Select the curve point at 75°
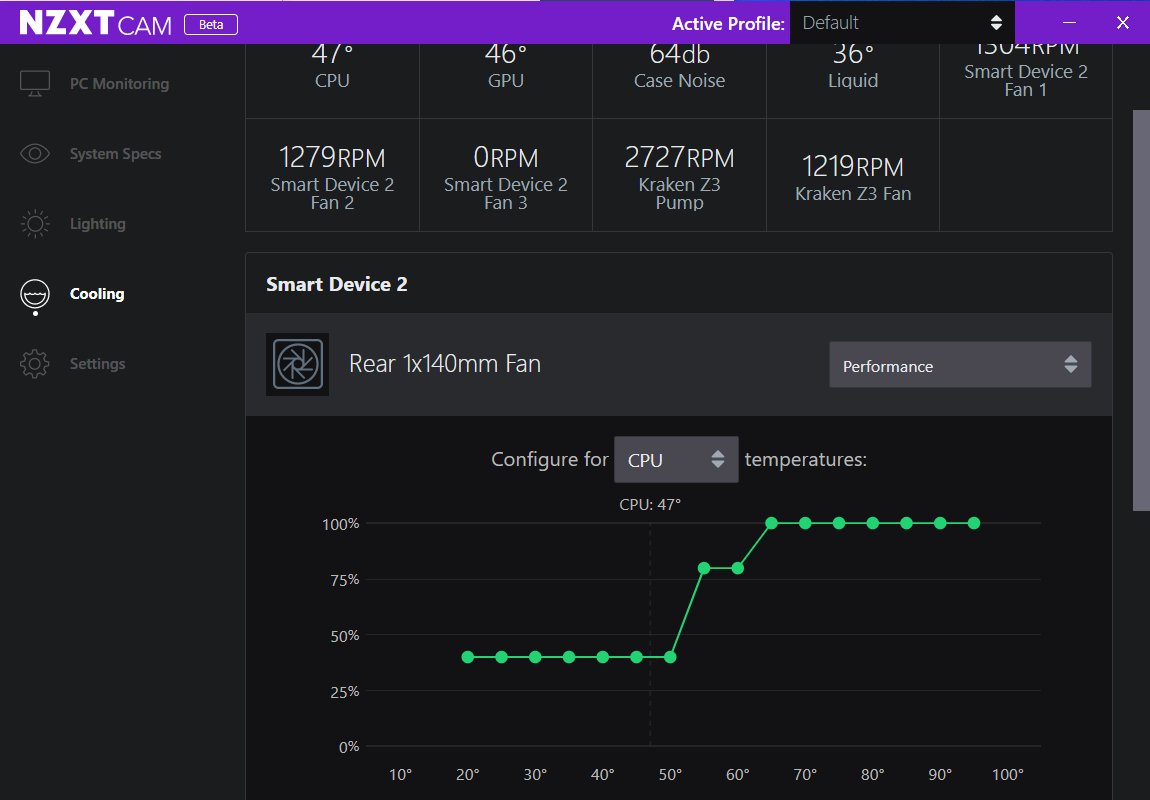 [839, 523]
